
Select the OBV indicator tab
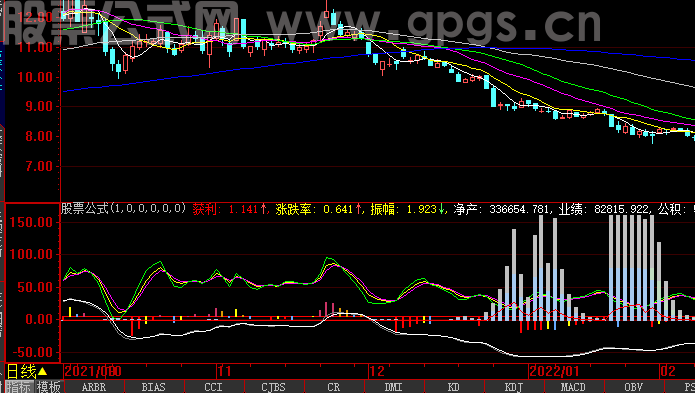[x=633, y=387]
